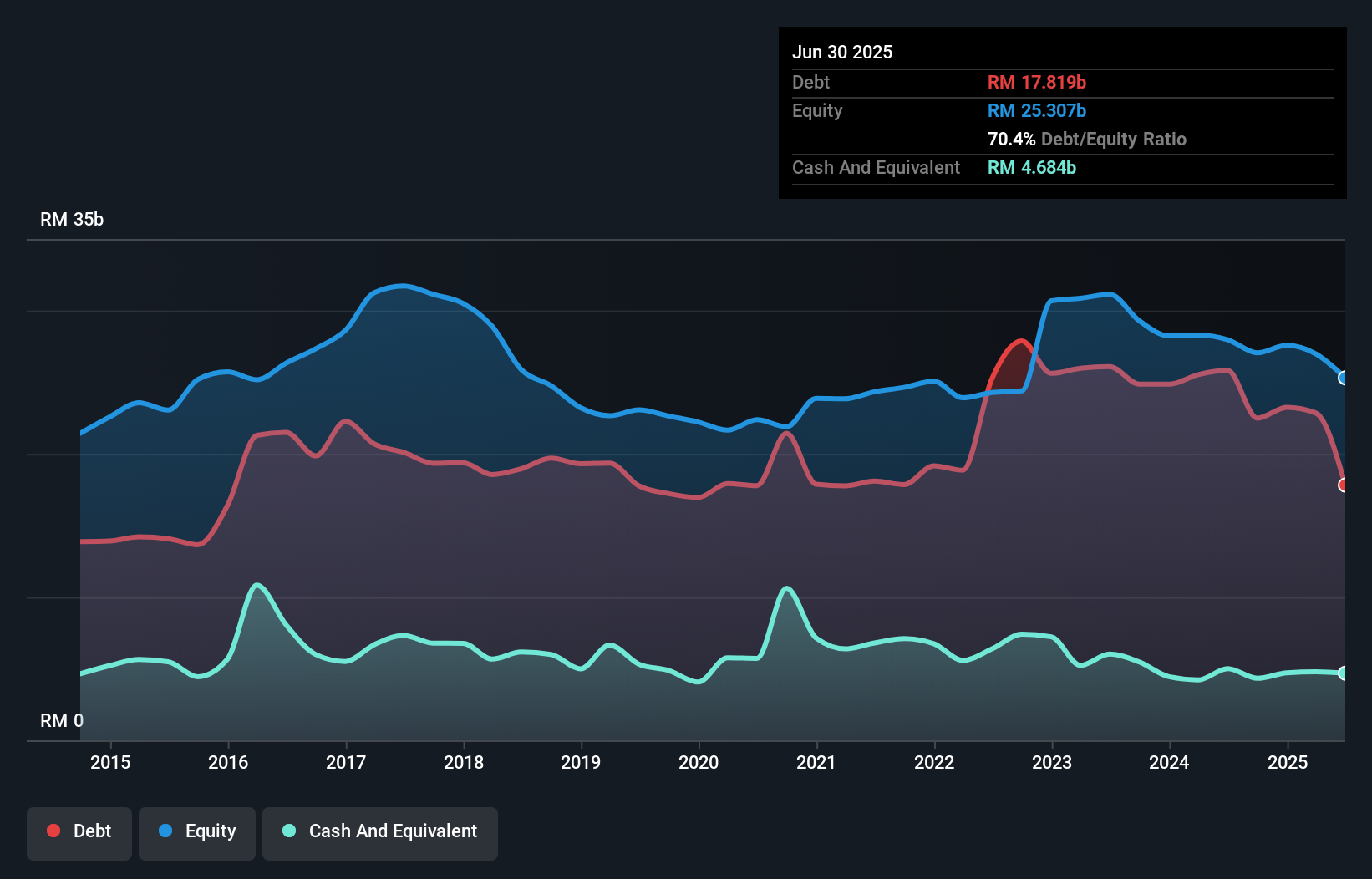Click the red Debt endpoint marker

tap(1343, 485)
